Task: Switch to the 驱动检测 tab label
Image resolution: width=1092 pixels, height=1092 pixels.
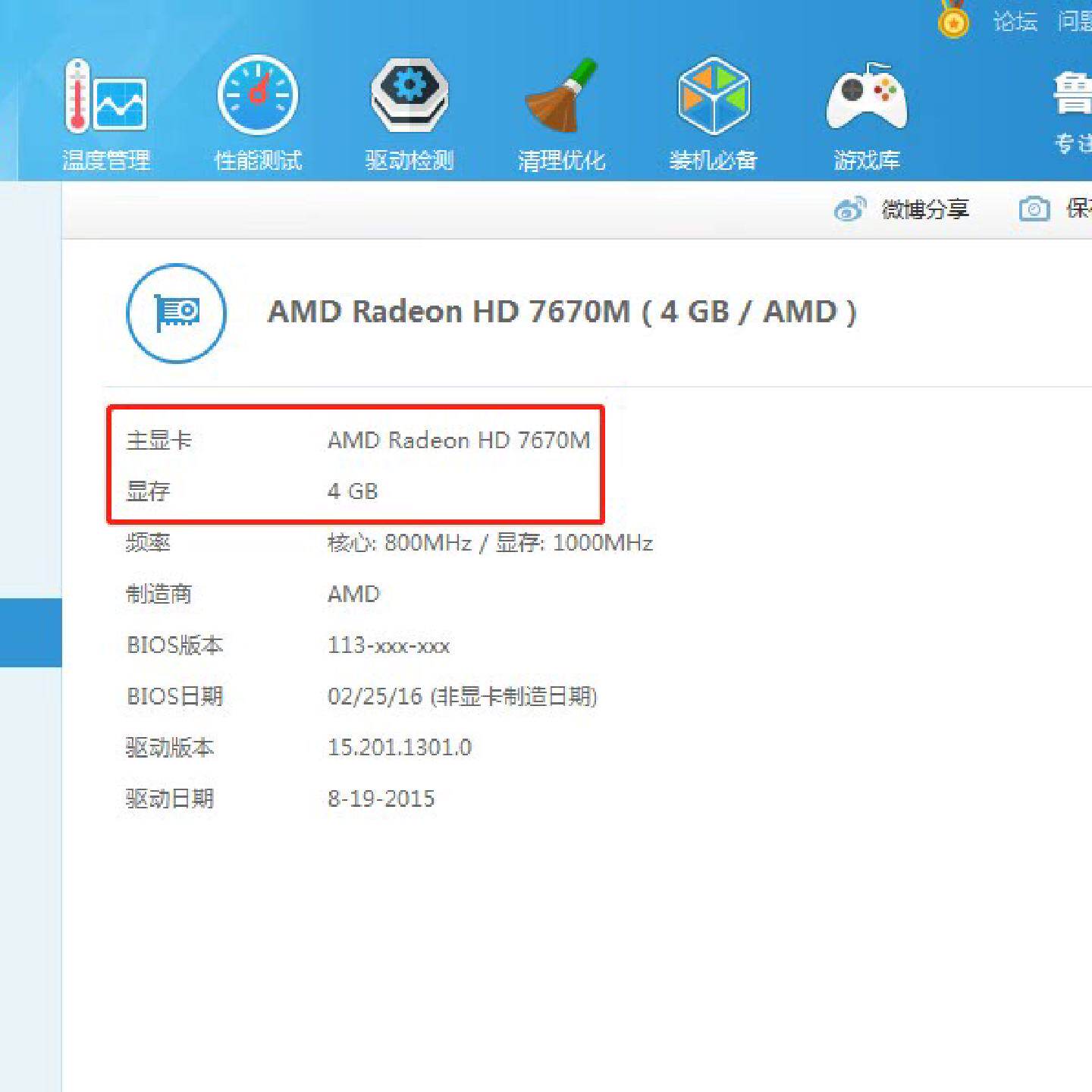Action: point(409,161)
